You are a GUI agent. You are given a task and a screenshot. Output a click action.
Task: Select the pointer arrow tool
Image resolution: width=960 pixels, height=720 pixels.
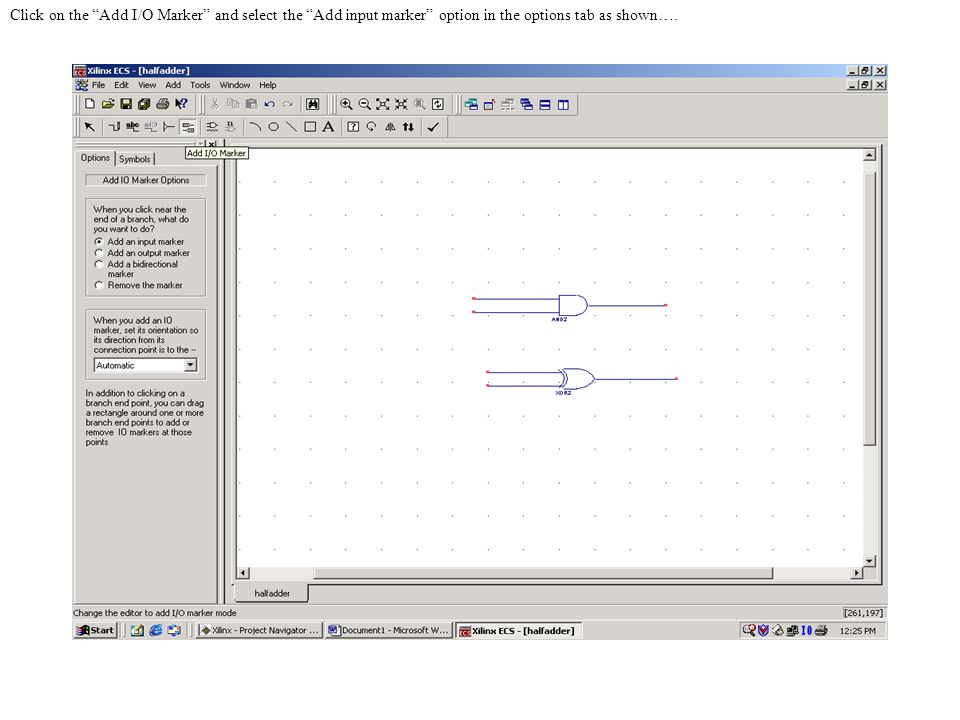90,127
